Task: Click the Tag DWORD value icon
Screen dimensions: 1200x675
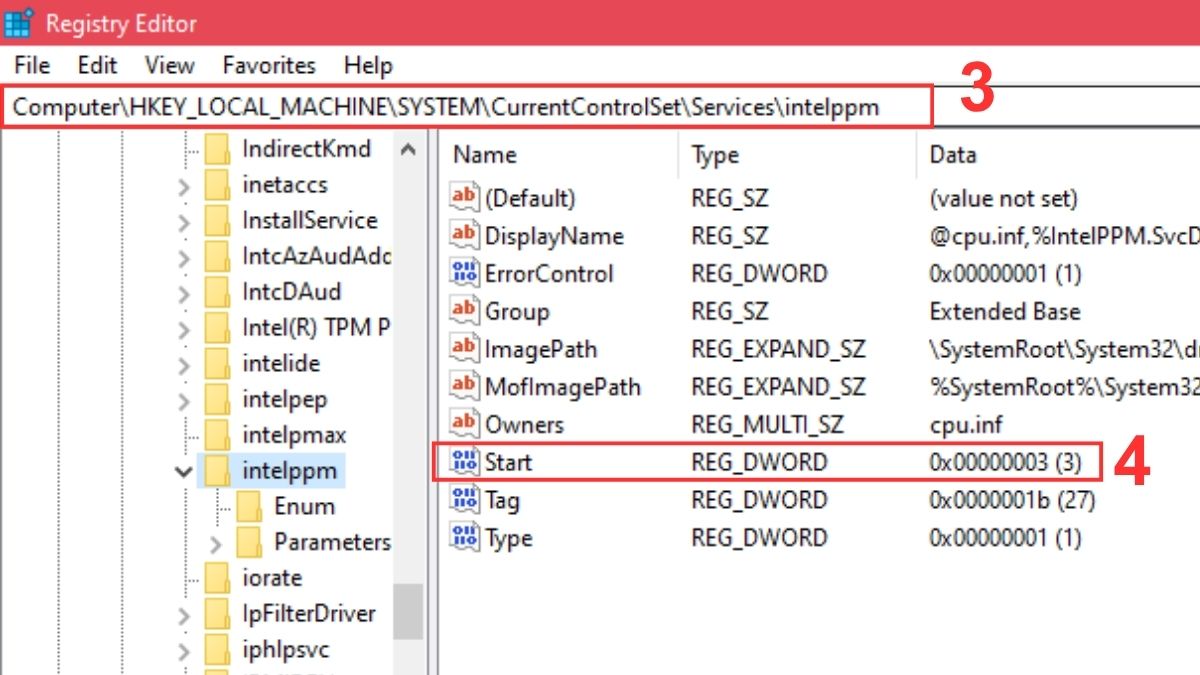Action: (x=465, y=500)
